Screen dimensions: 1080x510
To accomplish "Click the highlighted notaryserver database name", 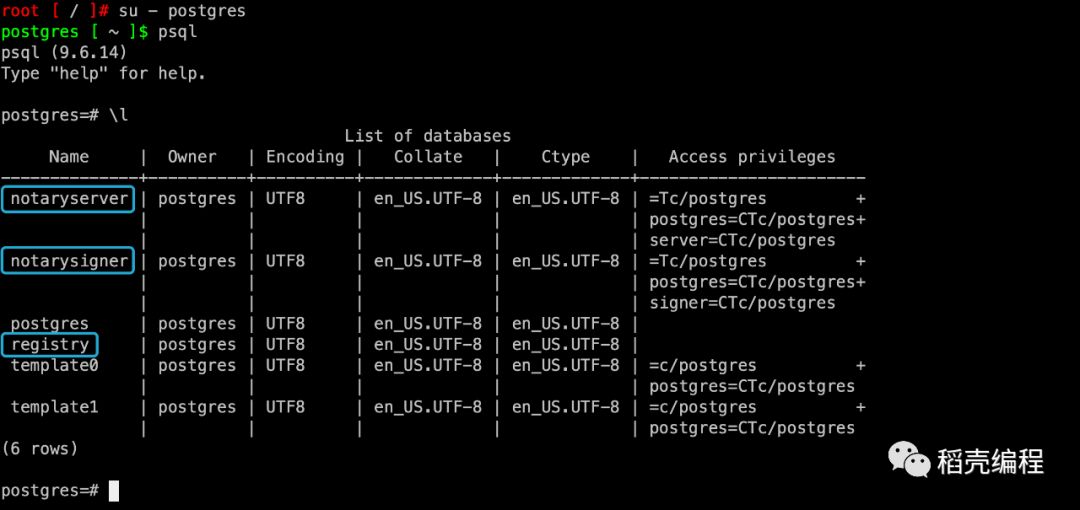I will [68, 199].
